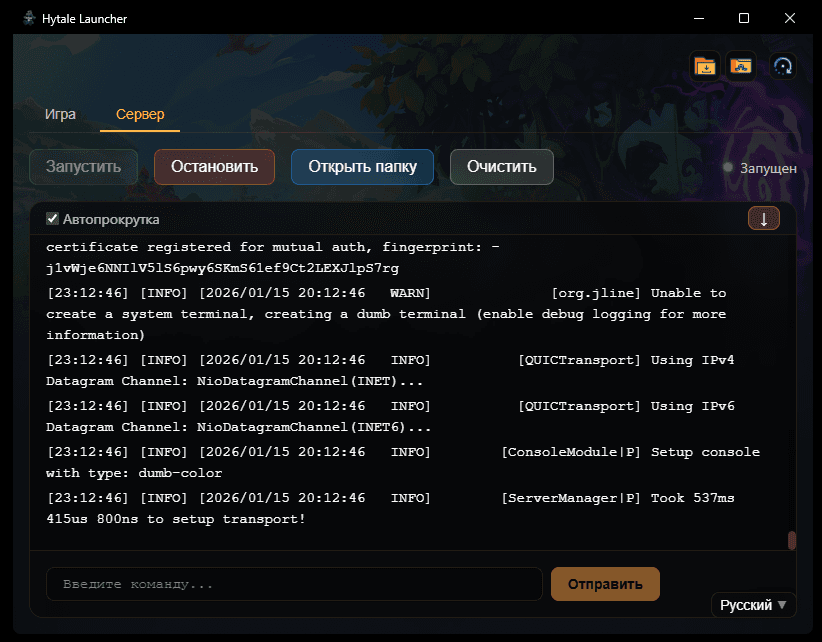
Task: Click the download folder icon
Action: (x=706, y=66)
